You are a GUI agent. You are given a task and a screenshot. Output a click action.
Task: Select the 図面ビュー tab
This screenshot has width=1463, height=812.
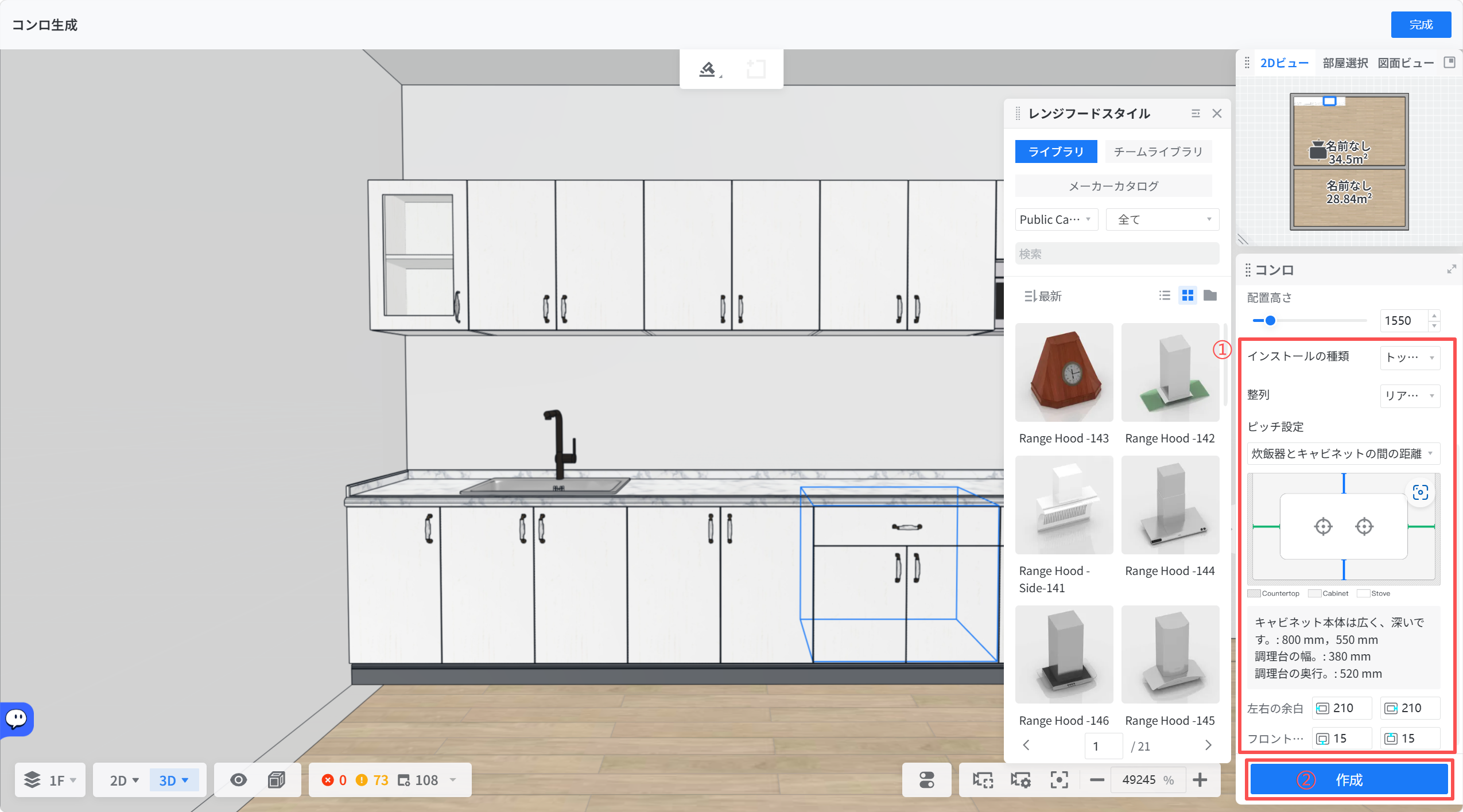[x=1406, y=63]
